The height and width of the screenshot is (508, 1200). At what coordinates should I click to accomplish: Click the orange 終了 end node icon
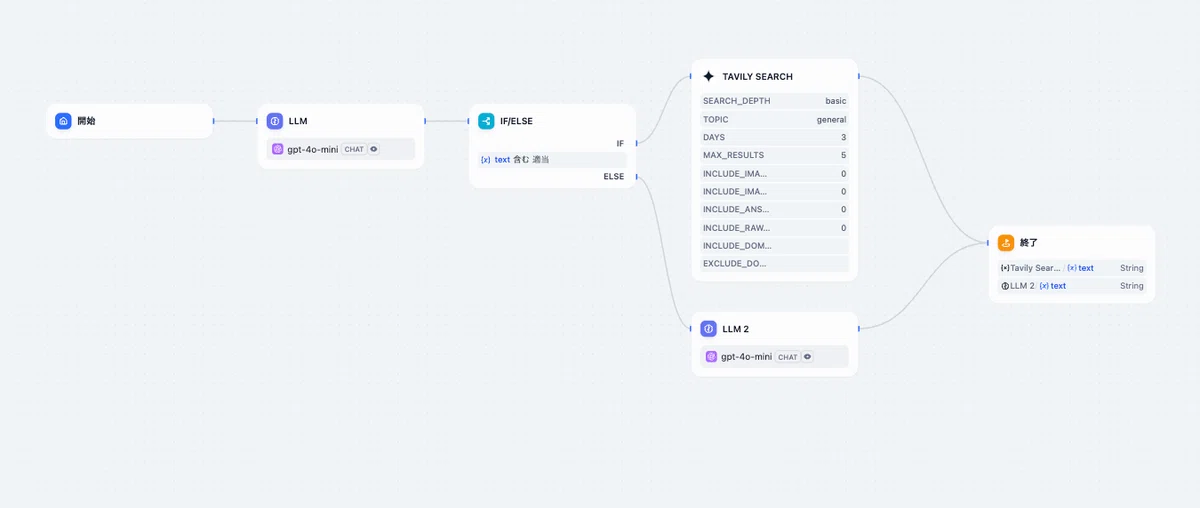tap(1006, 243)
